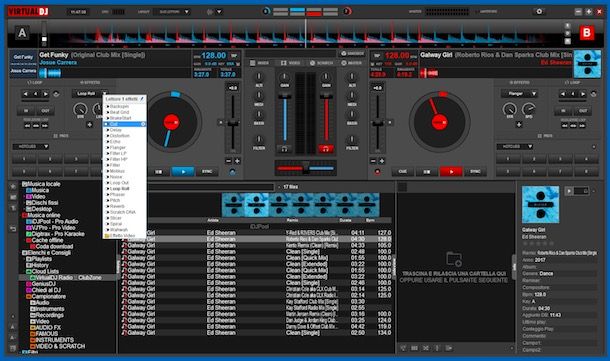Click the red play button on right deck

point(451,172)
